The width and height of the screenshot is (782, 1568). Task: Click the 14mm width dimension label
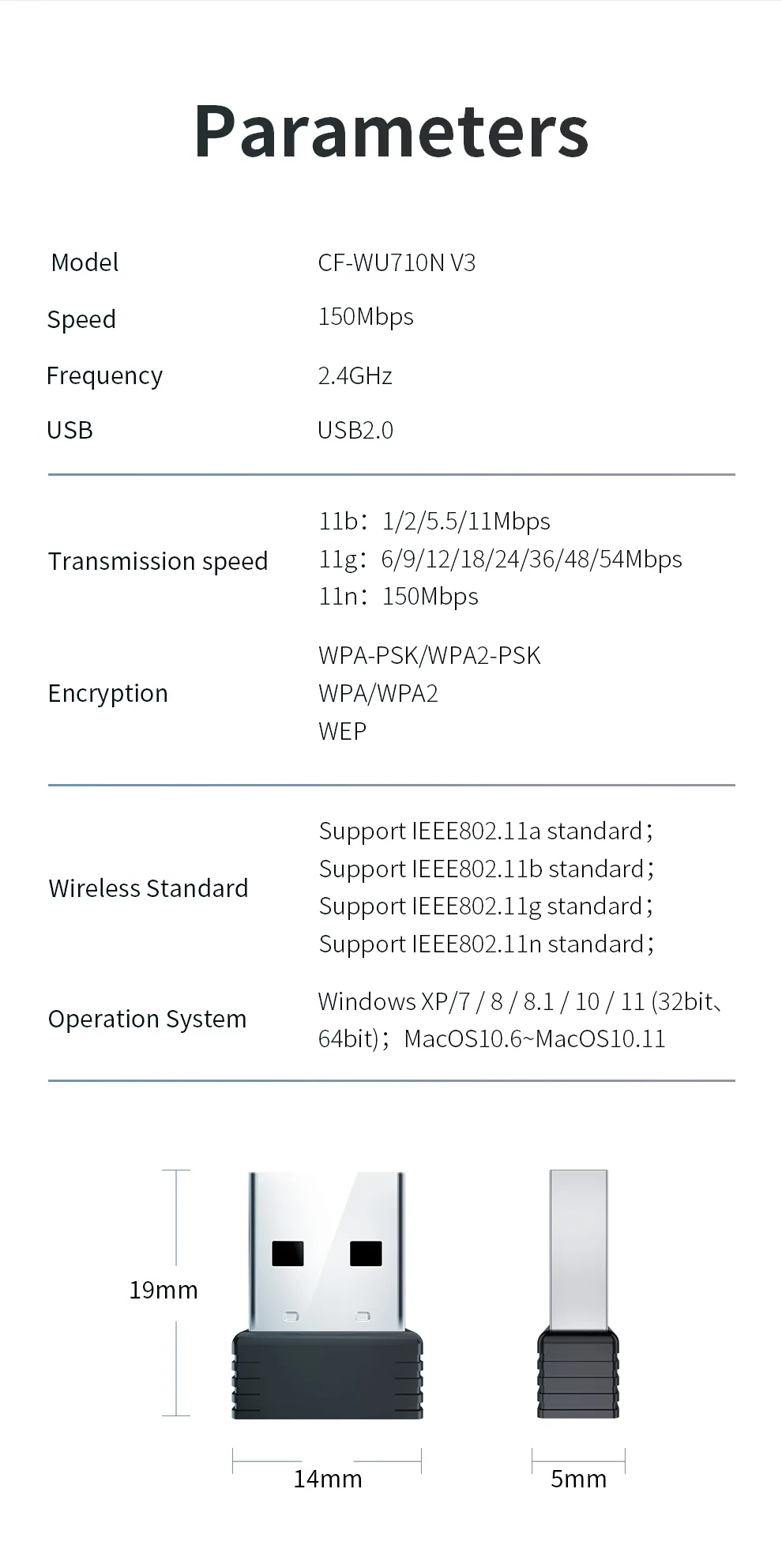point(327,1479)
